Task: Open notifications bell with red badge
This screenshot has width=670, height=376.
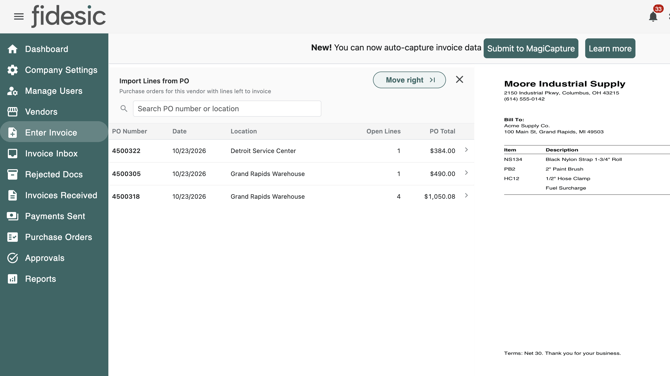Action: (x=653, y=15)
